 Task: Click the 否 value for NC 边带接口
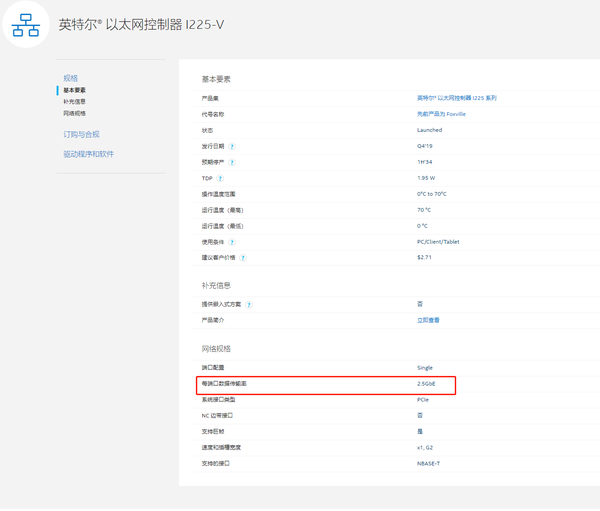pyautogui.click(x=420, y=416)
